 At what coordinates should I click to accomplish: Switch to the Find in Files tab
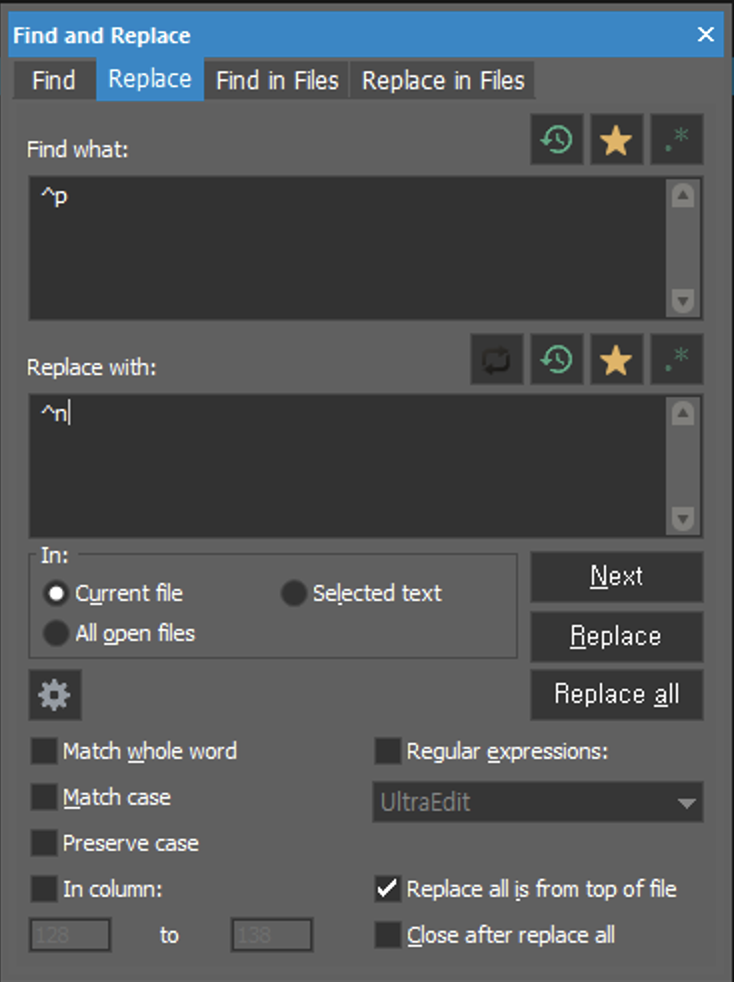(277, 81)
